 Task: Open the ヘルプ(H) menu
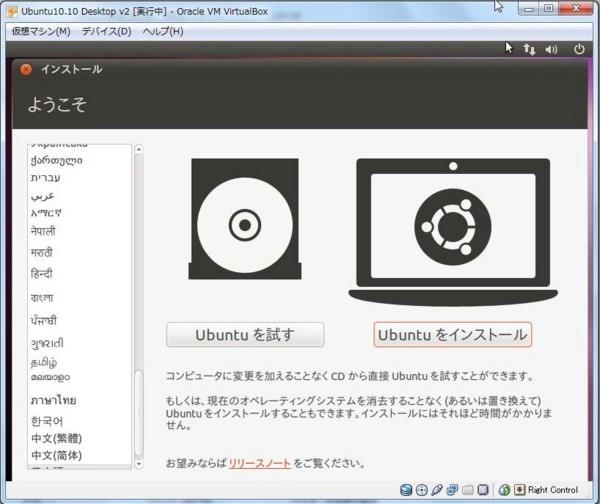point(163,31)
